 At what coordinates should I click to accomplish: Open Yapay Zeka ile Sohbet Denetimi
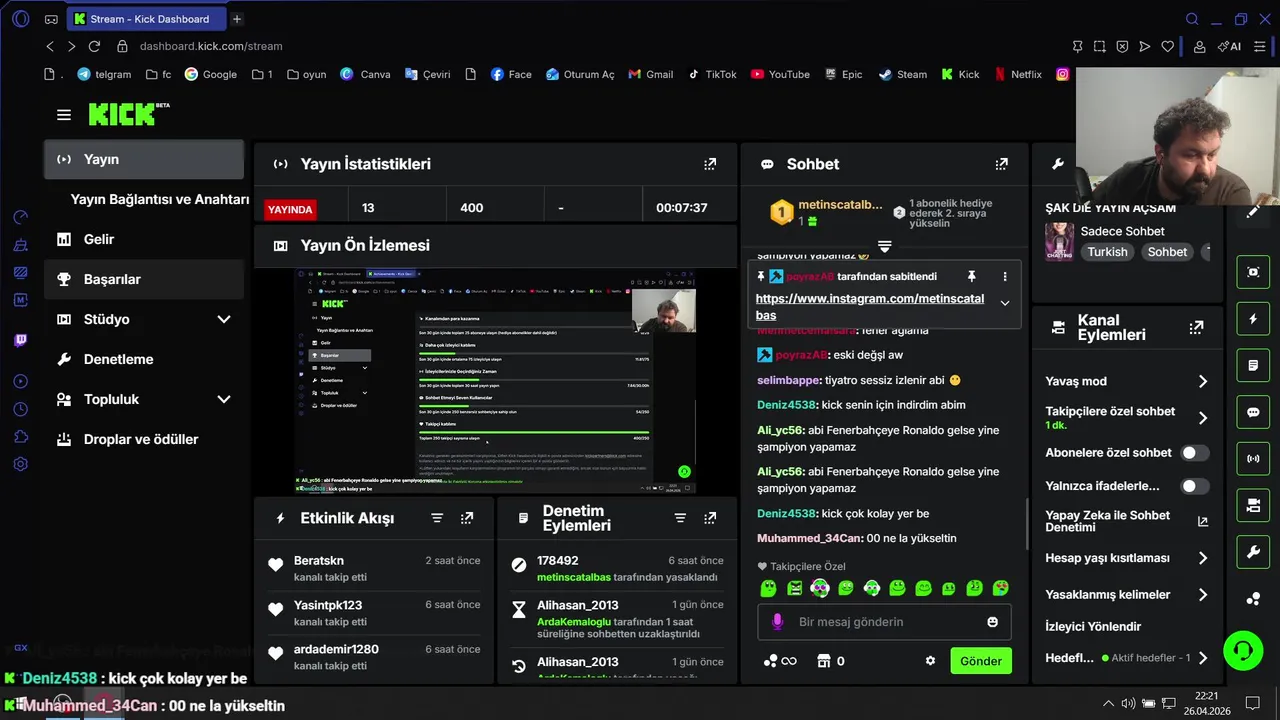click(1126, 521)
